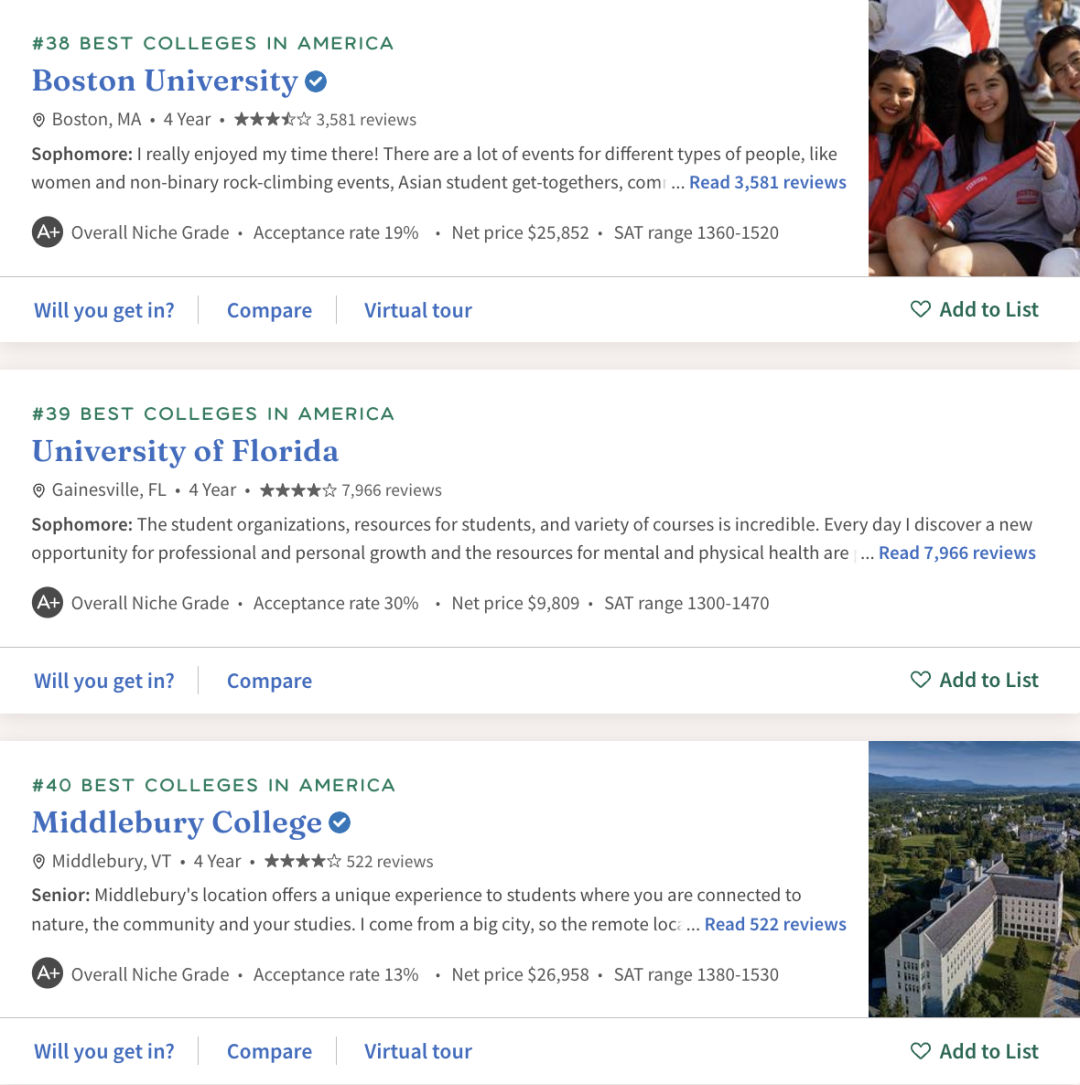
Task: Toggle Add to List heart for Boston University
Action: pyautogui.click(x=920, y=310)
